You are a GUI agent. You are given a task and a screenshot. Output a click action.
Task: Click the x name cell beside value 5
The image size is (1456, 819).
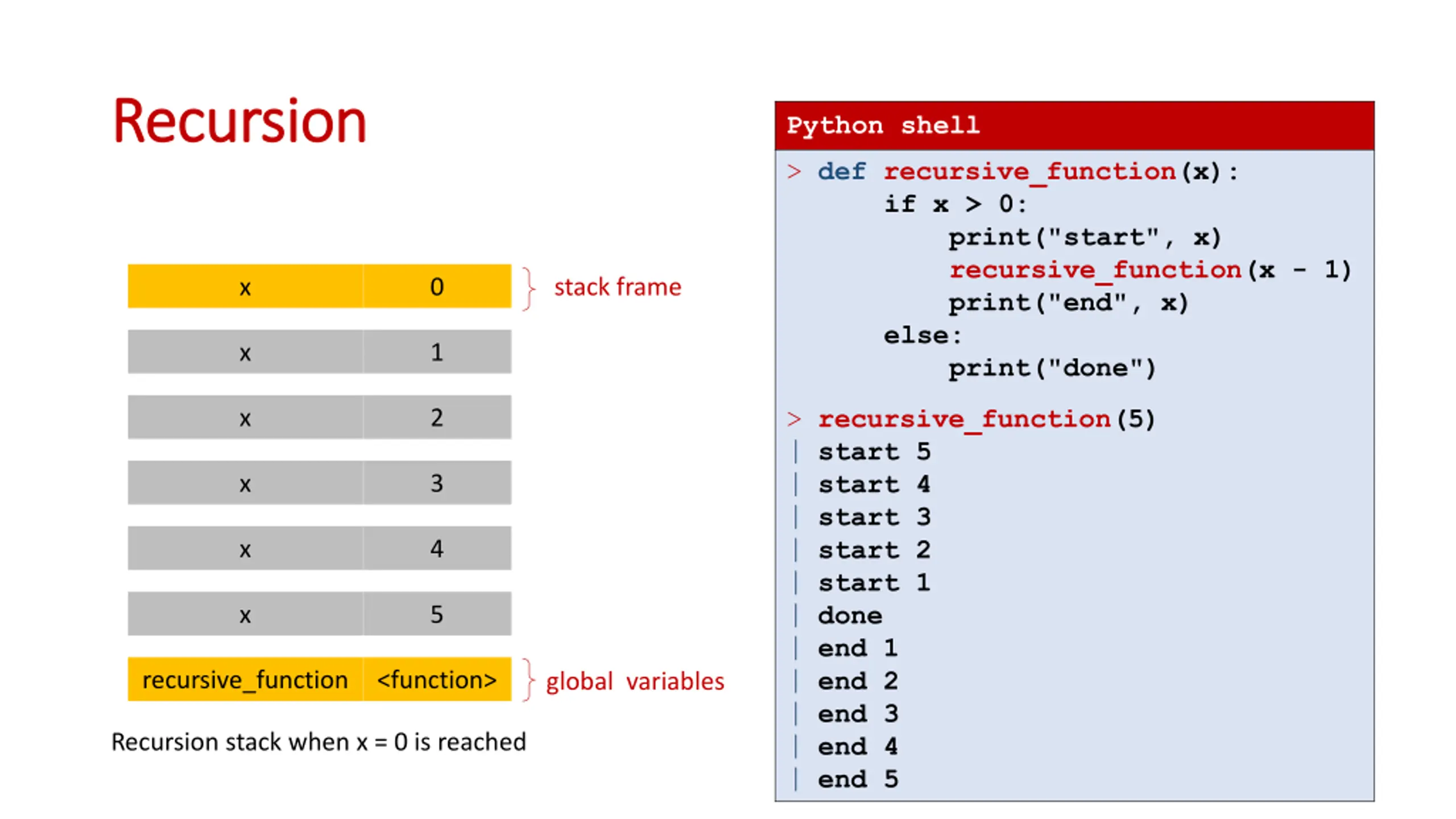245,613
